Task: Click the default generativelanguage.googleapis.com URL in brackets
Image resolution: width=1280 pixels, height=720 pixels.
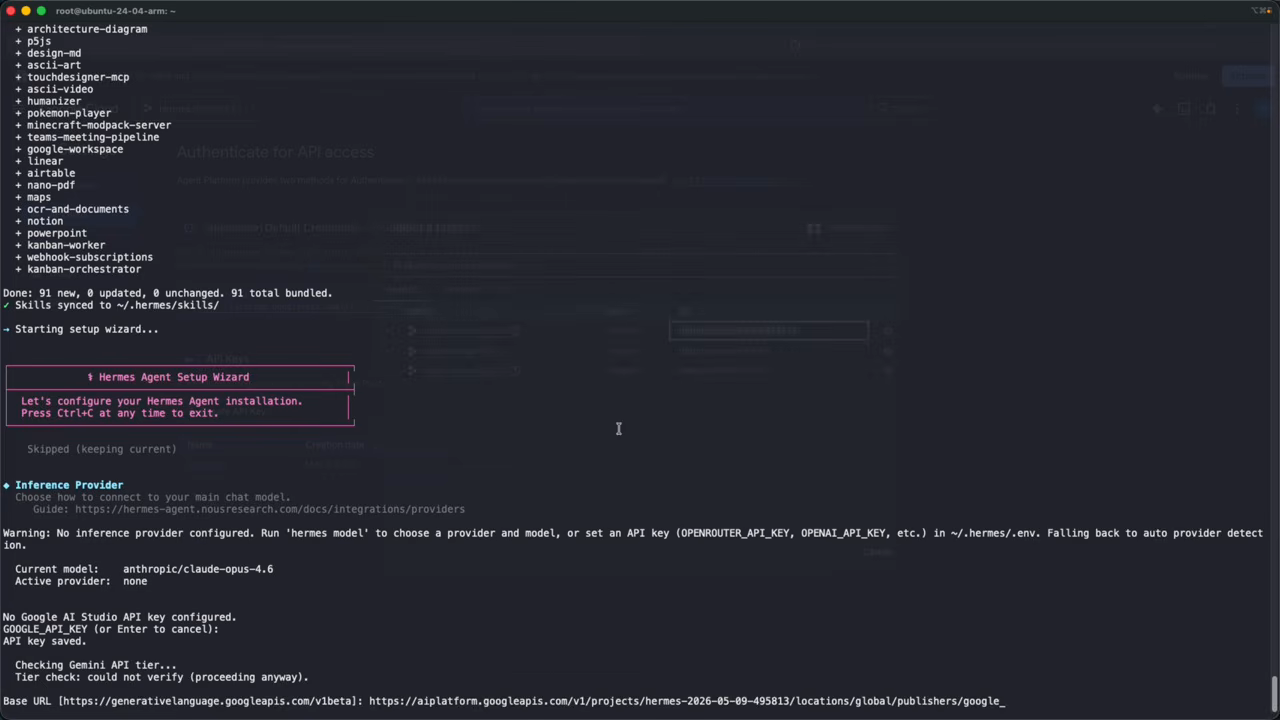Action: coord(210,701)
